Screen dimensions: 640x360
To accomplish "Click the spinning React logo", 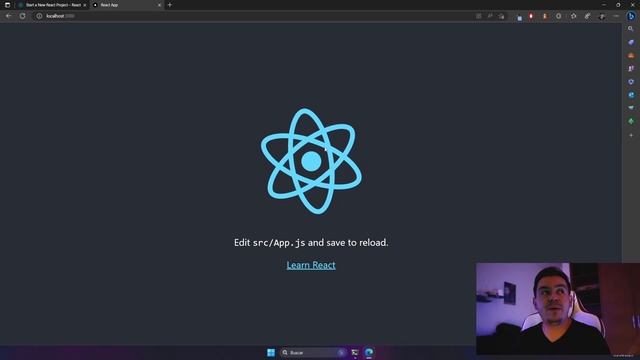I will click(x=311, y=161).
